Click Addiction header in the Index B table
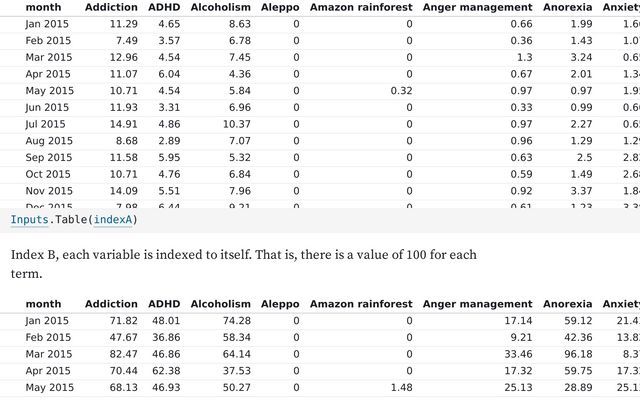Screen dimensions: 640x400 [x=111, y=304]
